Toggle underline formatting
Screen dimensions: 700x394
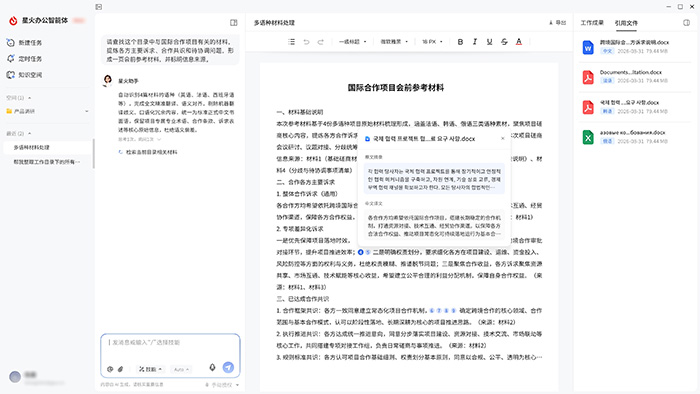489,42
